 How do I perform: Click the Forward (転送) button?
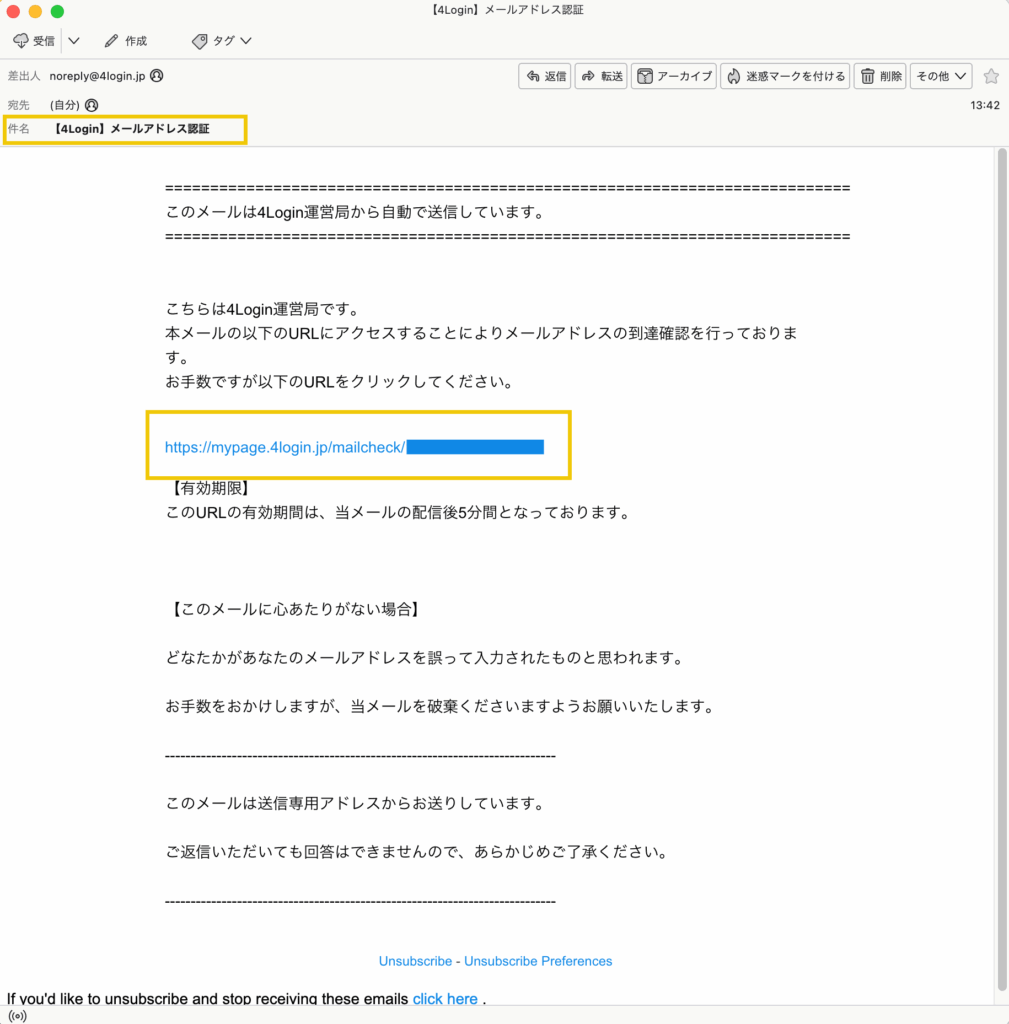tap(602, 76)
